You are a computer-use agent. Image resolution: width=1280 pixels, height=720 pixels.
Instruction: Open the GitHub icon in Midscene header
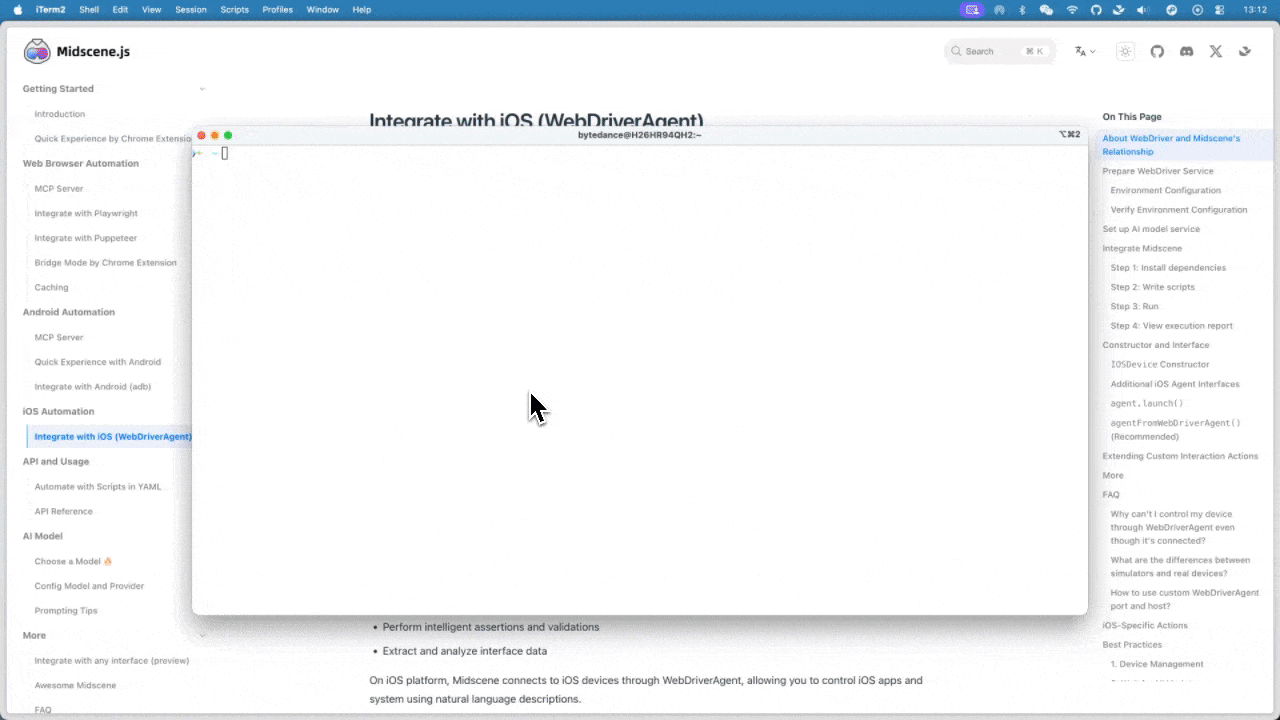pos(1157,51)
